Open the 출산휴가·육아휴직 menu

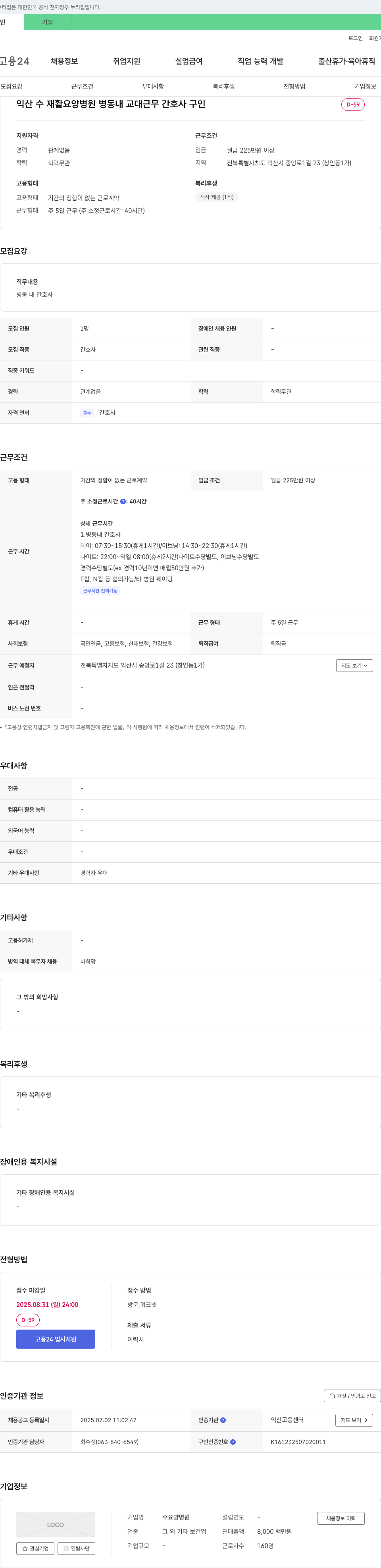(x=346, y=61)
